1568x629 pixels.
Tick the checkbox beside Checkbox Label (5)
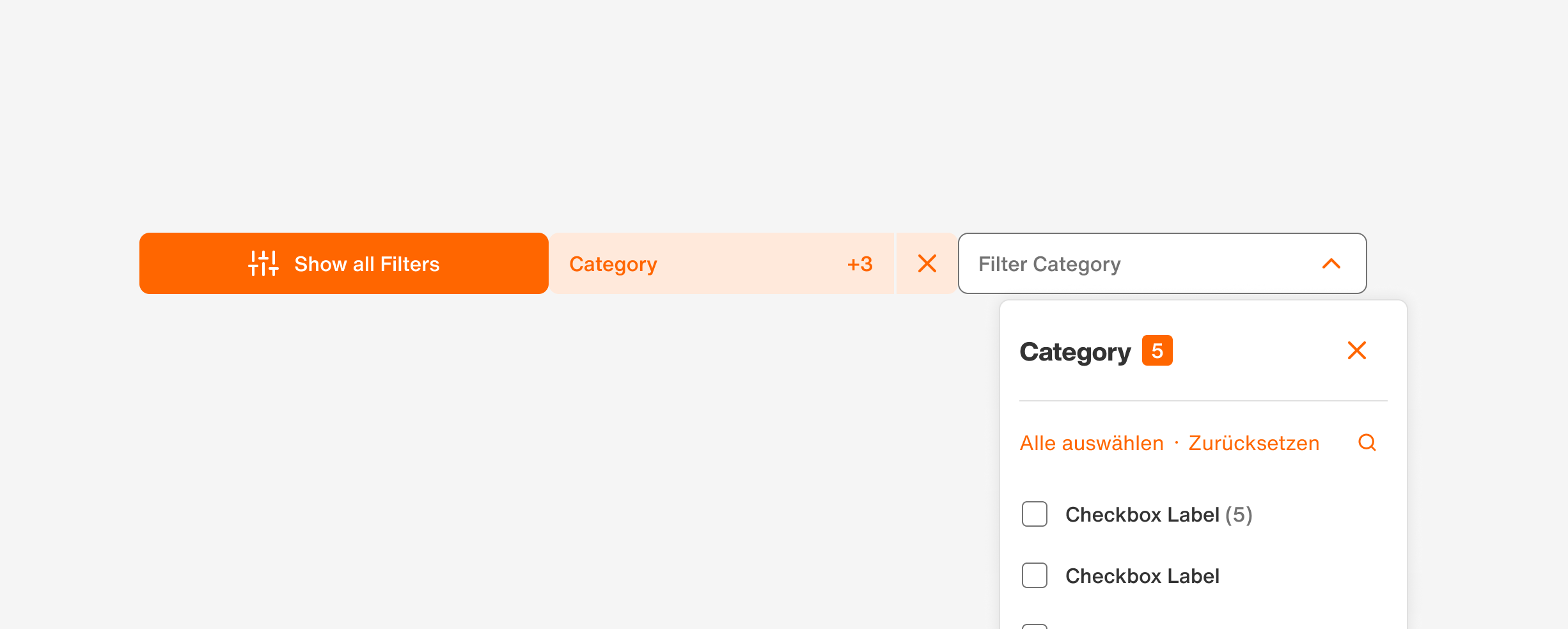pyautogui.click(x=1034, y=514)
